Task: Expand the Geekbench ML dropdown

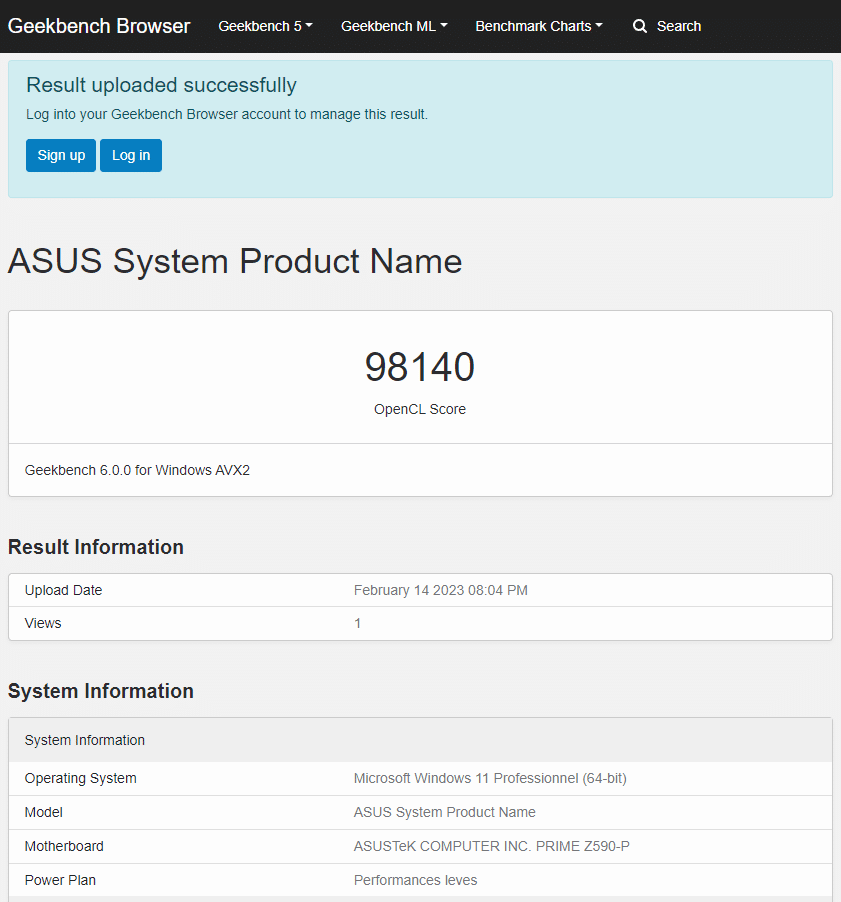Action: pos(394,26)
